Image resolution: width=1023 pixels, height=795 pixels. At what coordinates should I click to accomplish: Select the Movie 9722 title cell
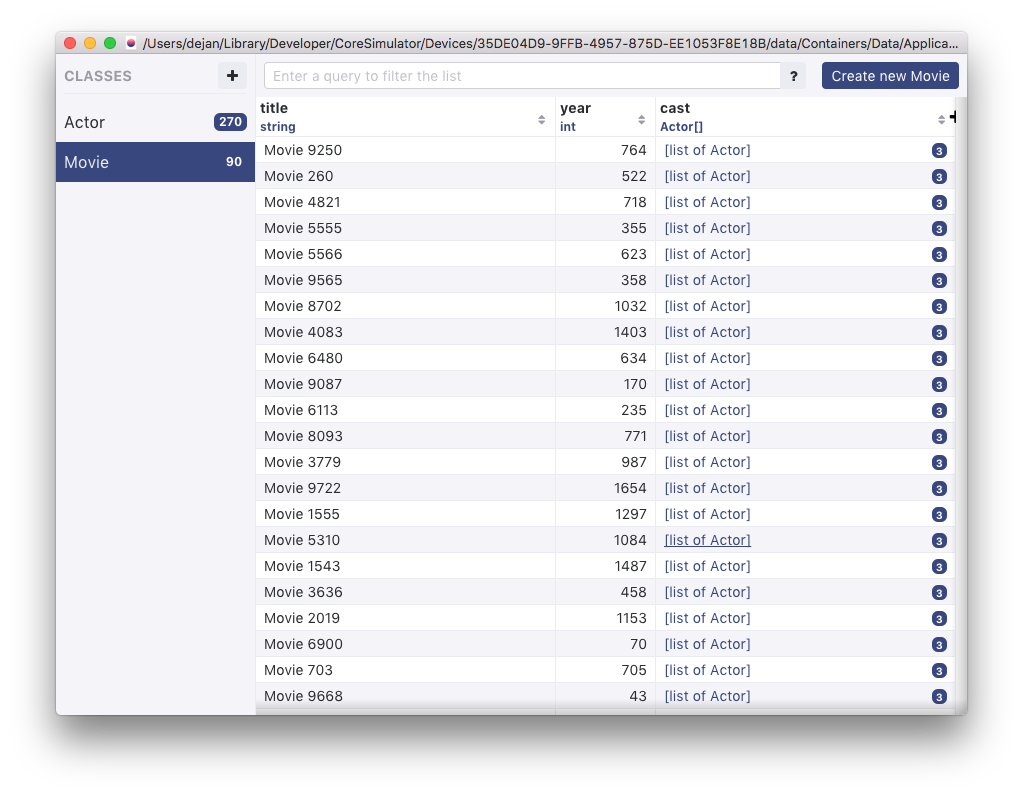pyautogui.click(x=303, y=488)
